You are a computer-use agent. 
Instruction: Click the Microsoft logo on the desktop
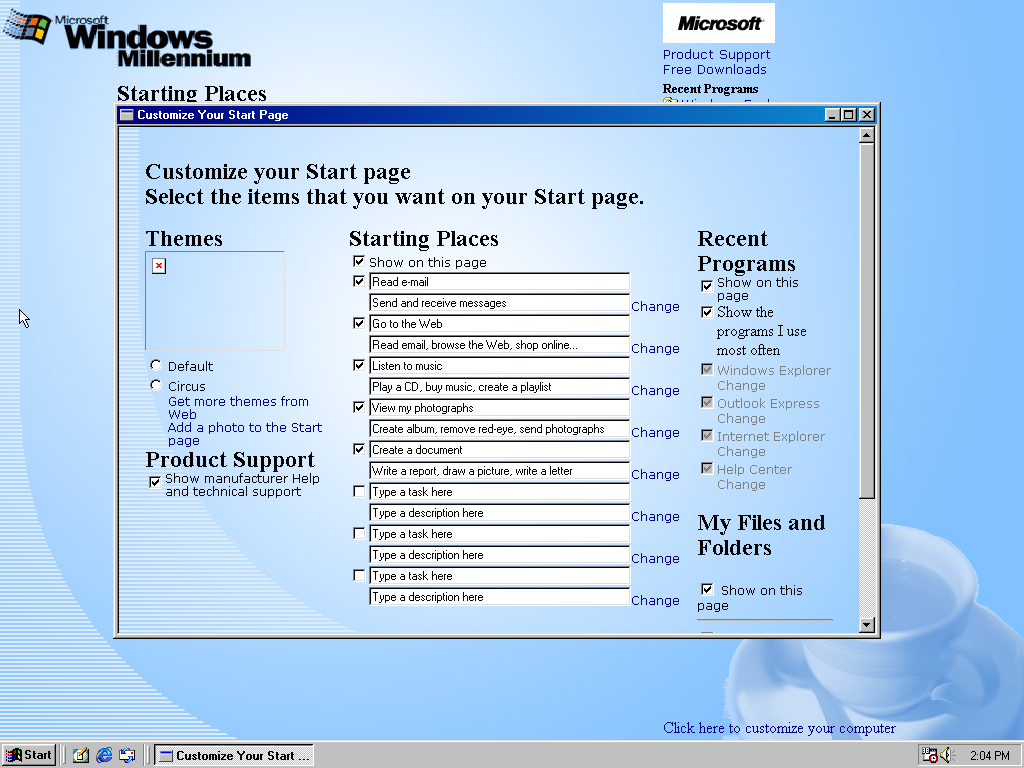(x=719, y=24)
